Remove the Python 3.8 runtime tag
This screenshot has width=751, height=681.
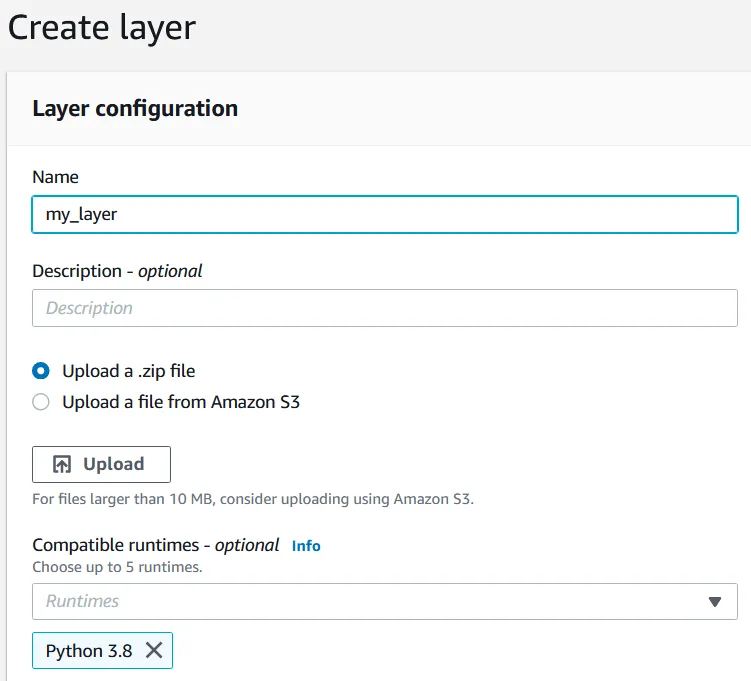point(154,651)
